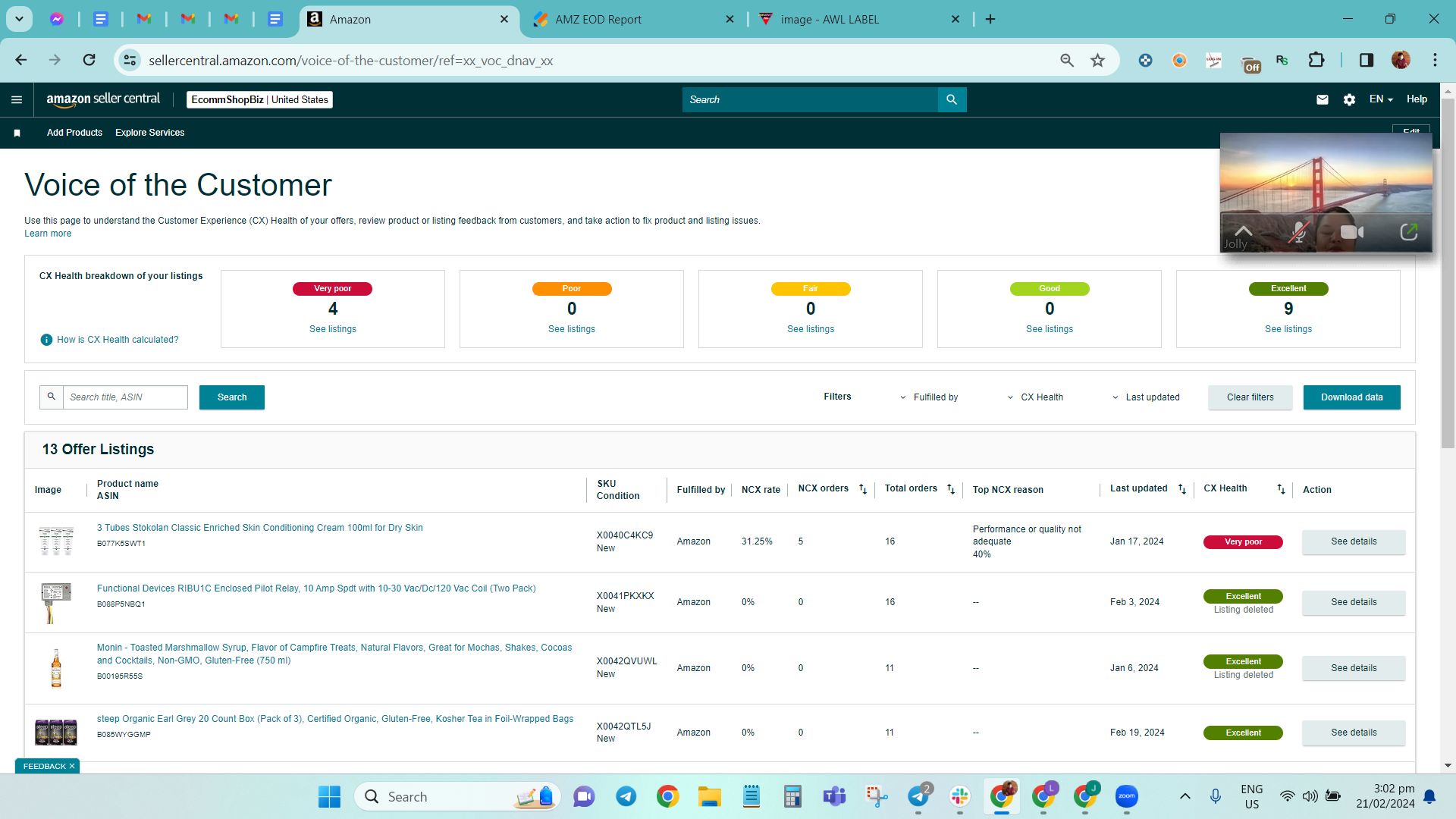The width and height of the screenshot is (1456, 819).
Task: Switch to the AMZ EOD Report tab
Action: click(634, 20)
